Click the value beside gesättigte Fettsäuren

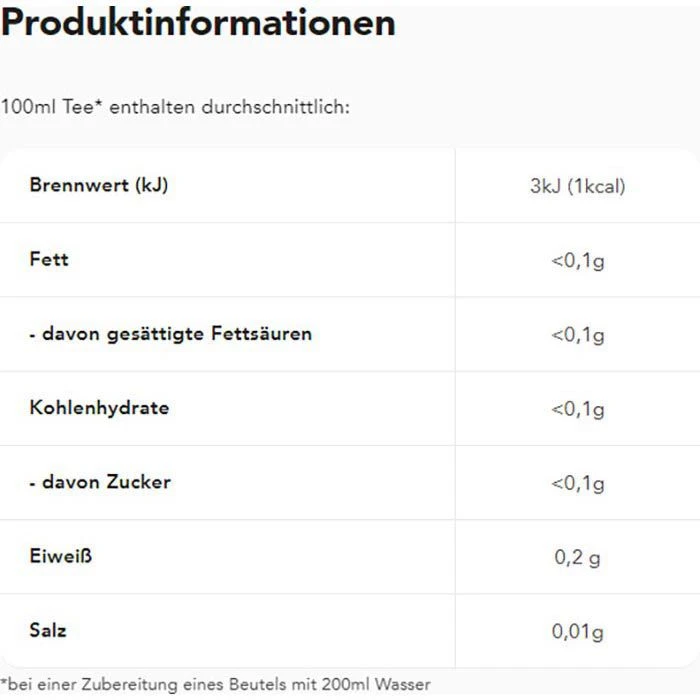point(577,335)
